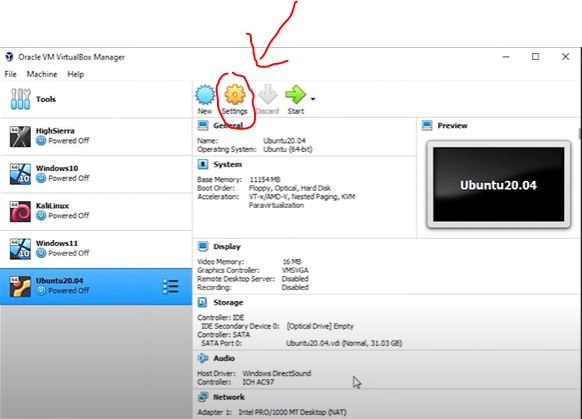Open the Help menu
Screen dimensions: 582x419
click(75, 74)
